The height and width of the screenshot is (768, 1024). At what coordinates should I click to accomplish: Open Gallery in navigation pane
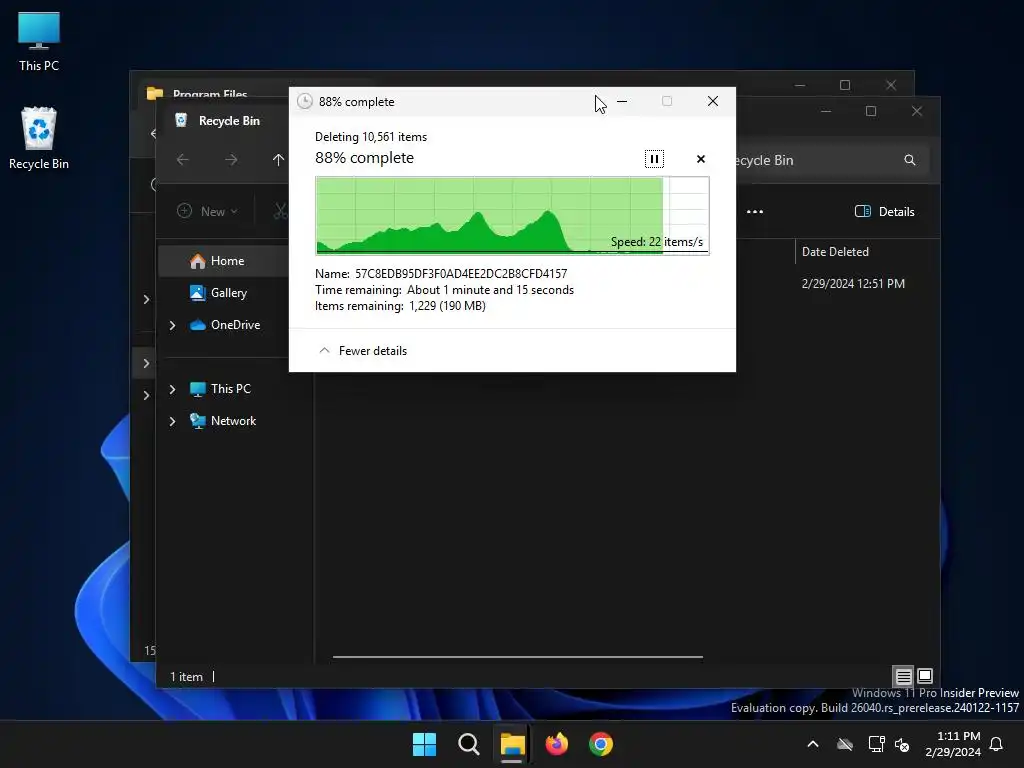coord(219,293)
